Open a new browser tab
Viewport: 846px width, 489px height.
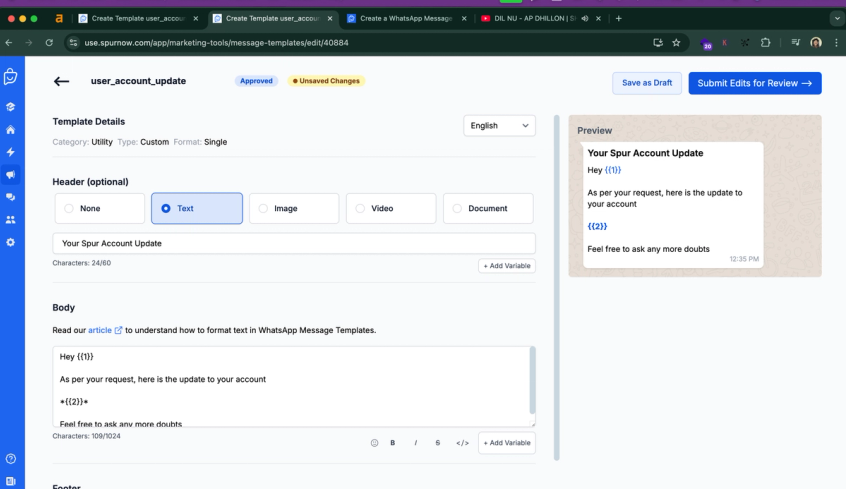coord(619,18)
